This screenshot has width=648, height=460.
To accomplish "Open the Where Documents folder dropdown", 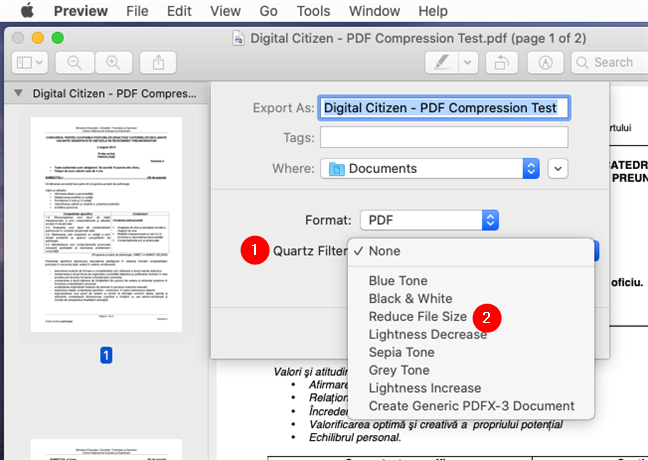I will pyautogui.click(x=432, y=169).
